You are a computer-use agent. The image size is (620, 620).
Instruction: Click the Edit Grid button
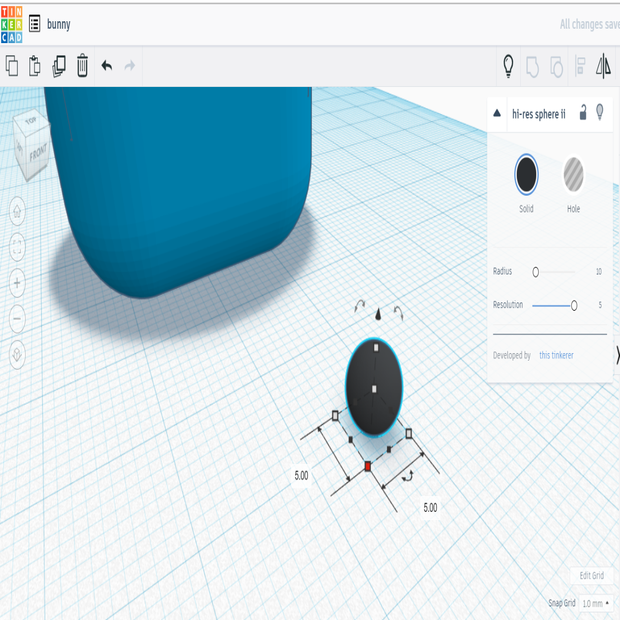(x=591, y=576)
